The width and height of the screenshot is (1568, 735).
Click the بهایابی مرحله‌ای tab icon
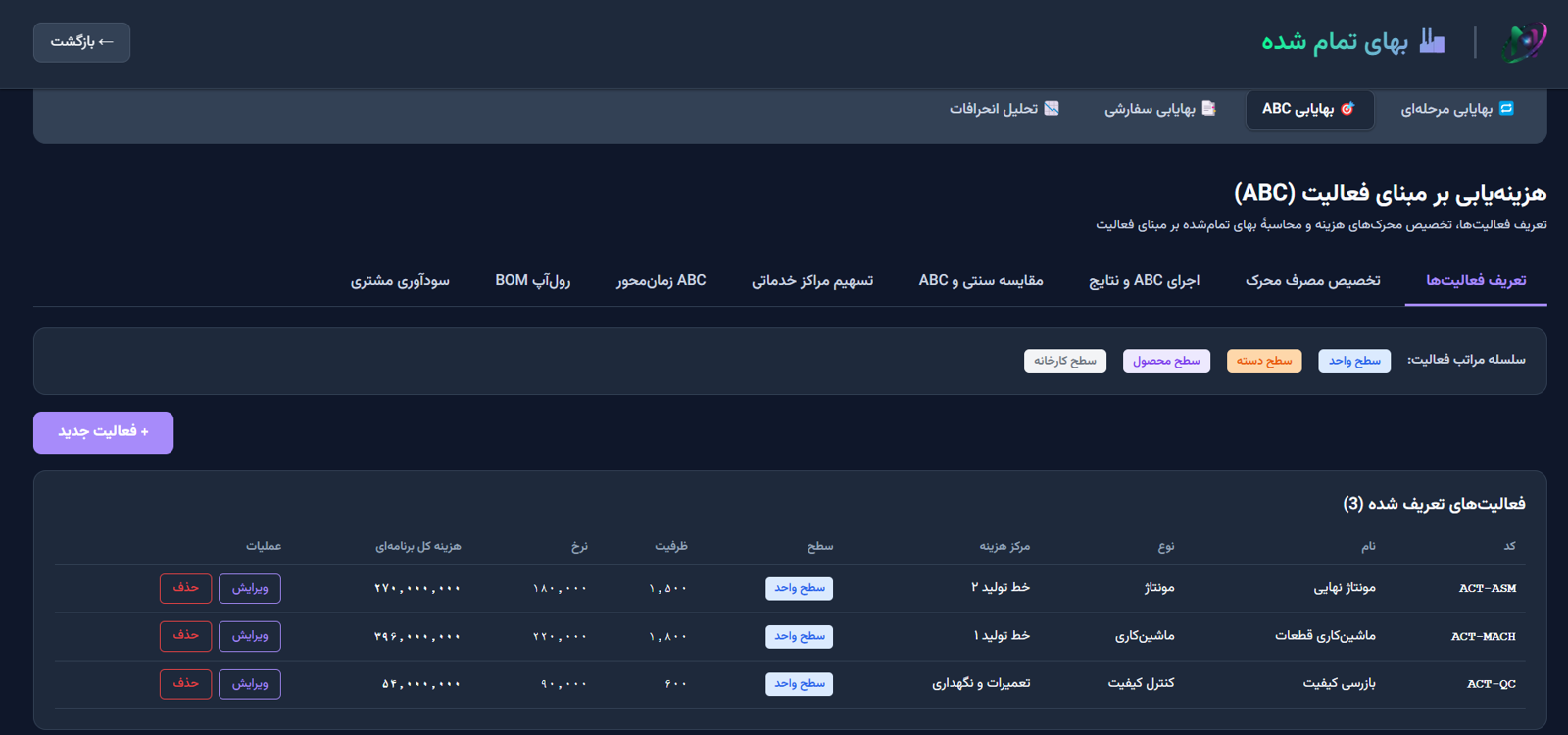pos(1507,108)
